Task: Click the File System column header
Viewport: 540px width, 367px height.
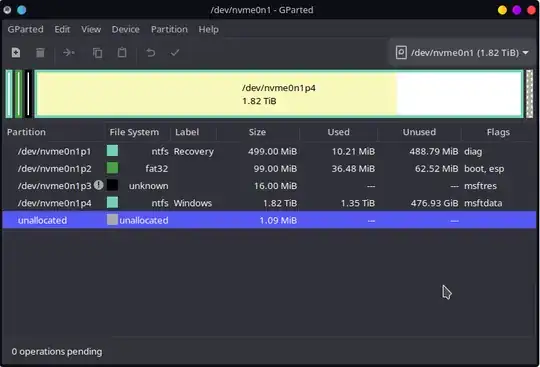Action: (x=134, y=132)
